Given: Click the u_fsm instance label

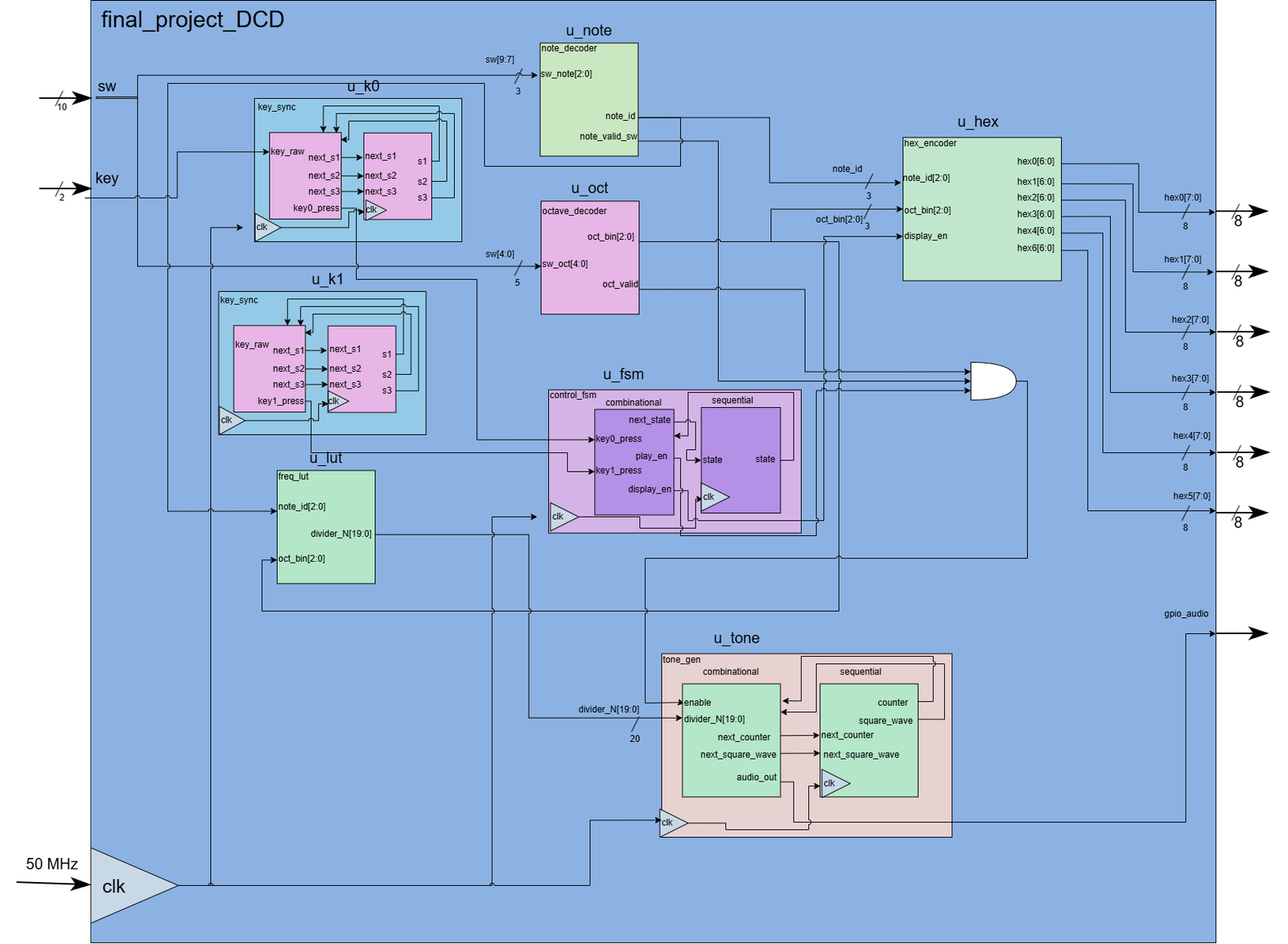Looking at the screenshot, I should tap(623, 374).
